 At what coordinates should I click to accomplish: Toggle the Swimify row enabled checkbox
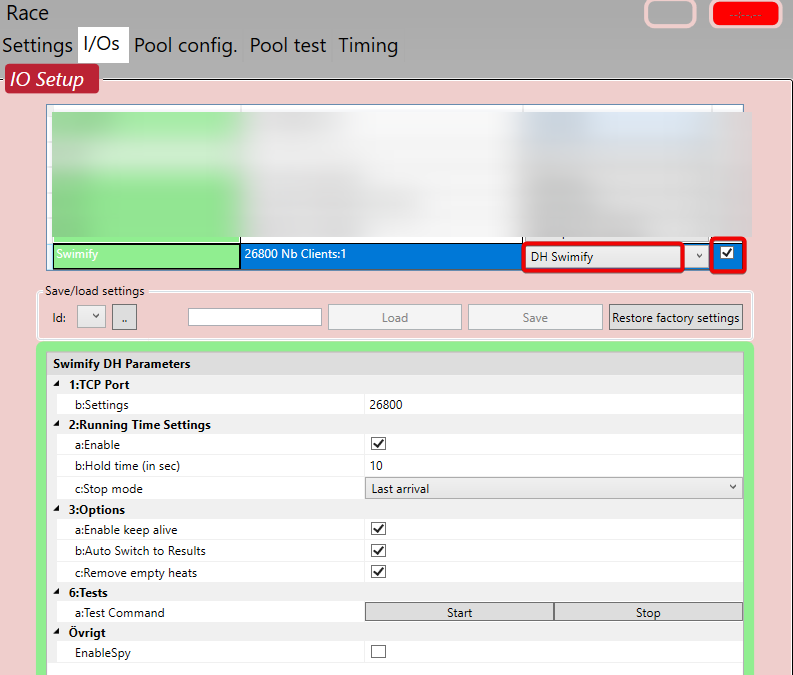pyautogui.click(x=727, y=254)
